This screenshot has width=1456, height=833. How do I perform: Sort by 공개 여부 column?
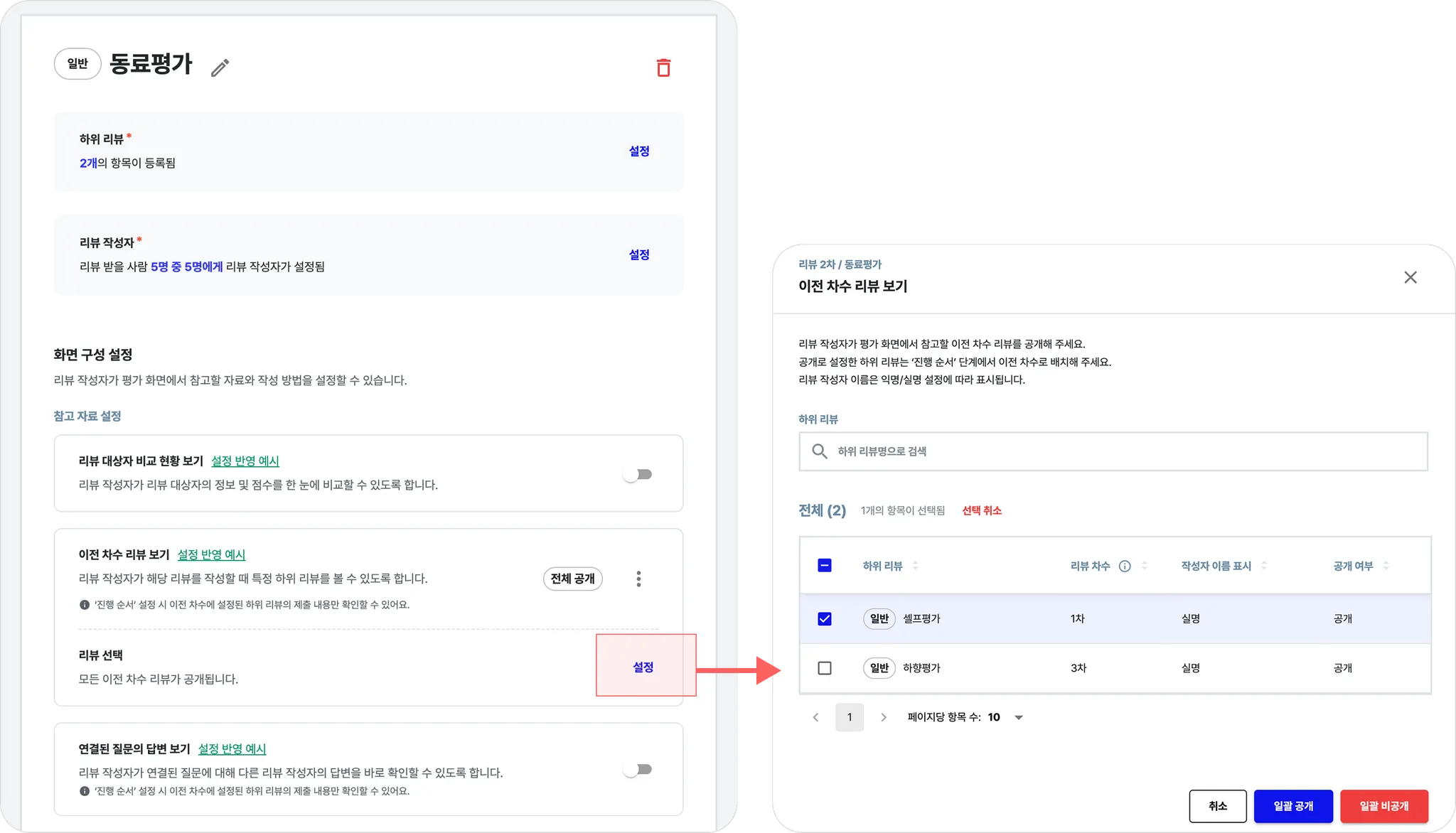click(x=1386, y=566)
